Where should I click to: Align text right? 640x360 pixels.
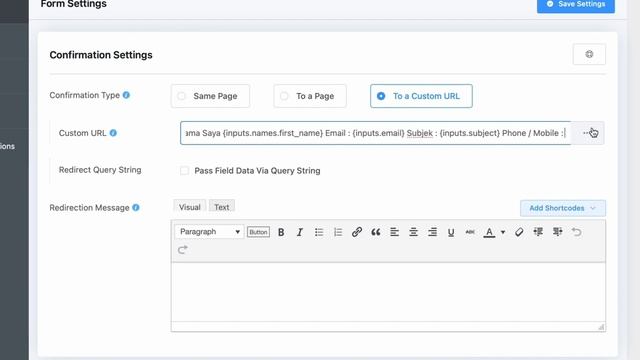432,232
